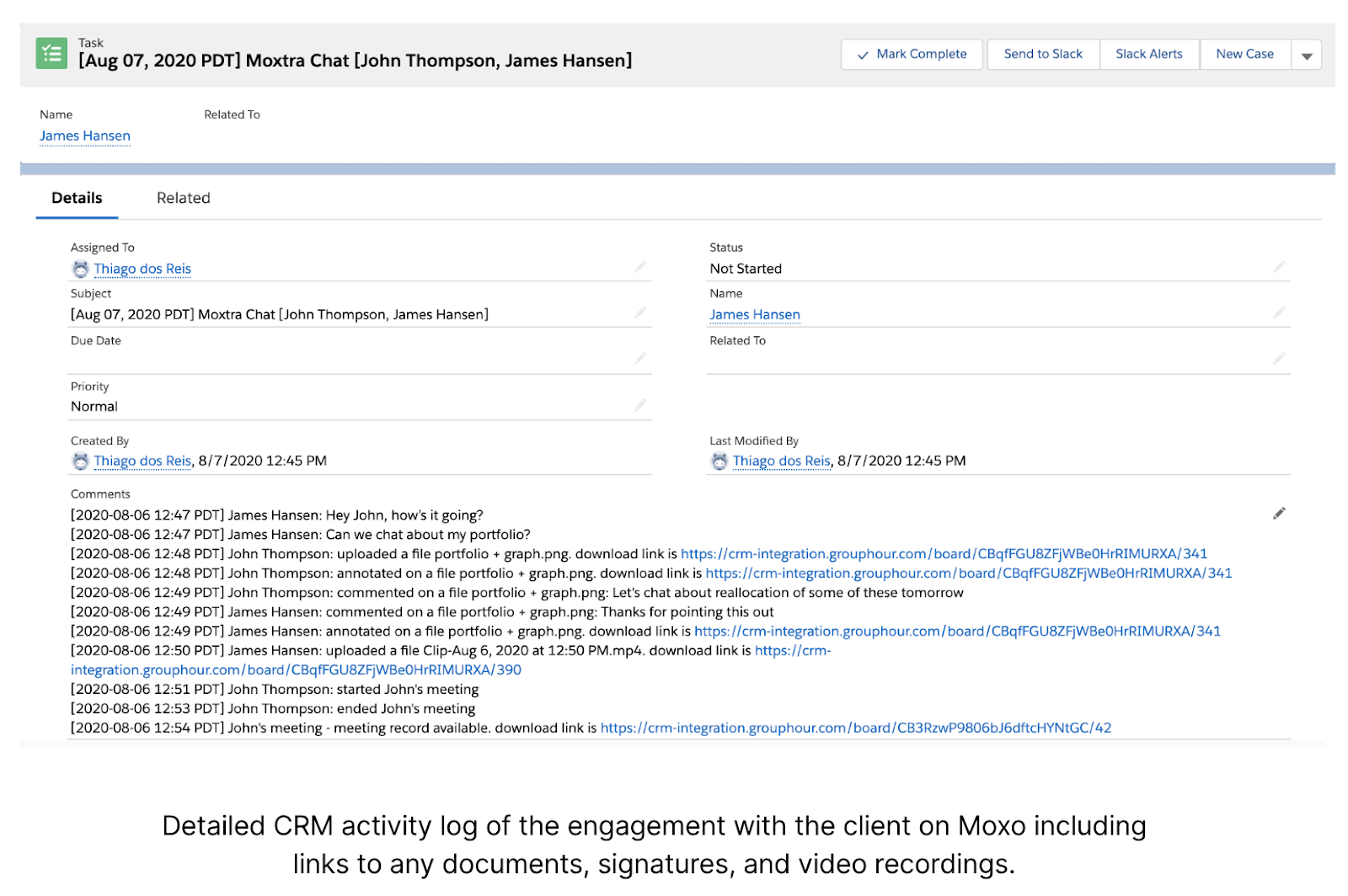Viewport: 1348px width, 896px height.
Task: Click avatar icon in Last Modified By field
Action: [x=719, y=461]
